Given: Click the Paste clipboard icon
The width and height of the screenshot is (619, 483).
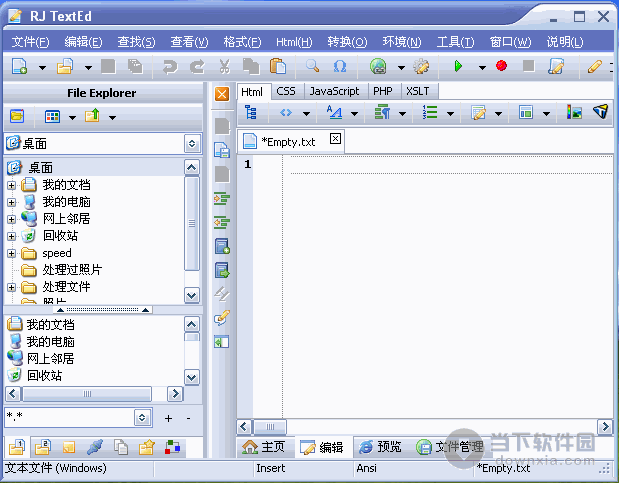Looking at the screenshot, I should pyautogui.click(x=278, y=66).
